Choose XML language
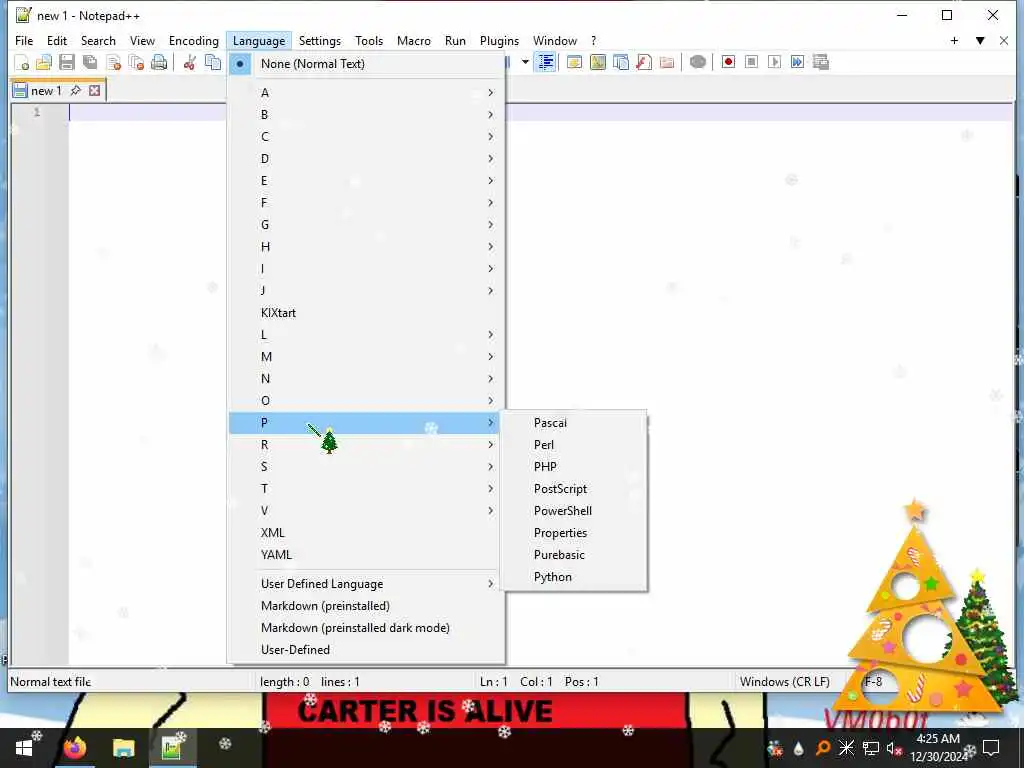Image resolution: width=1024 pixels, height=768 pixels. click(366, 533)
